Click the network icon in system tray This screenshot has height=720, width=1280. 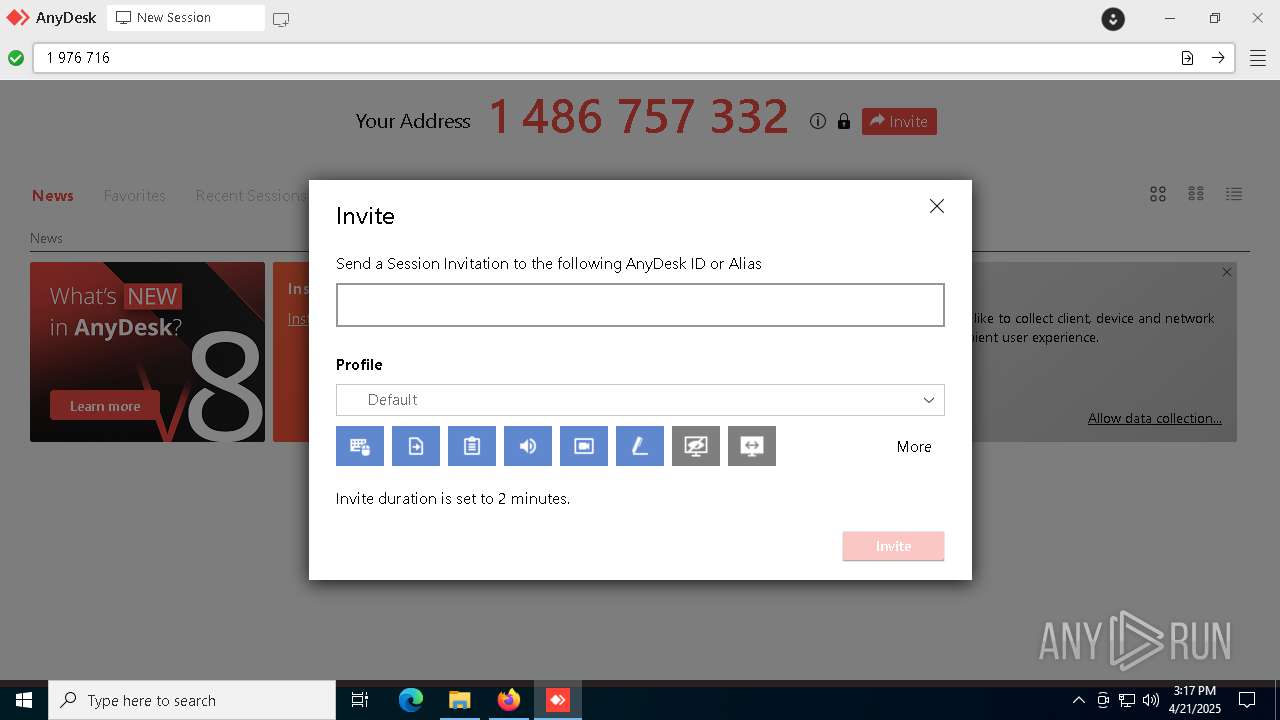(1127, 700)
